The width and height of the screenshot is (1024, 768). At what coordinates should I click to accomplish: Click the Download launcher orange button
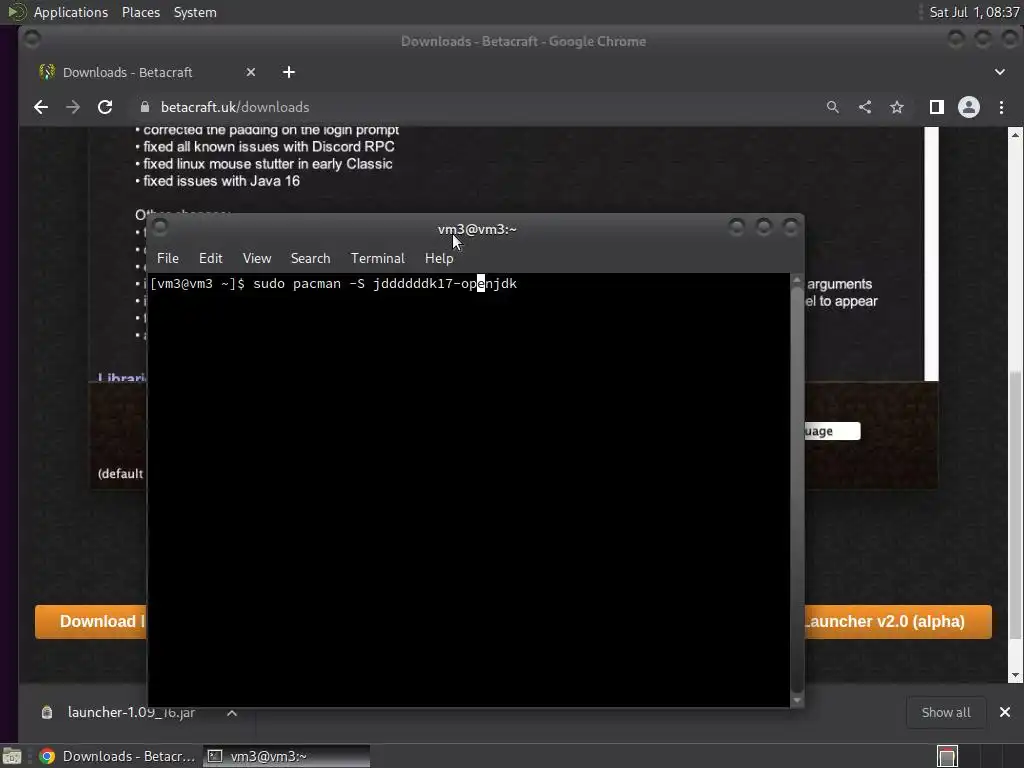(x=91, y=621)
